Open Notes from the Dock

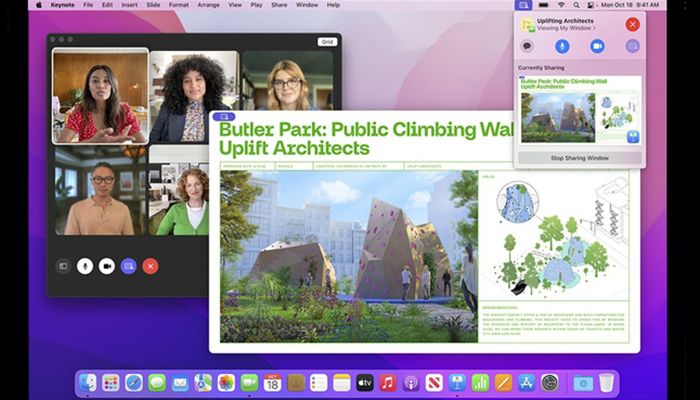[x=342, y=383]
